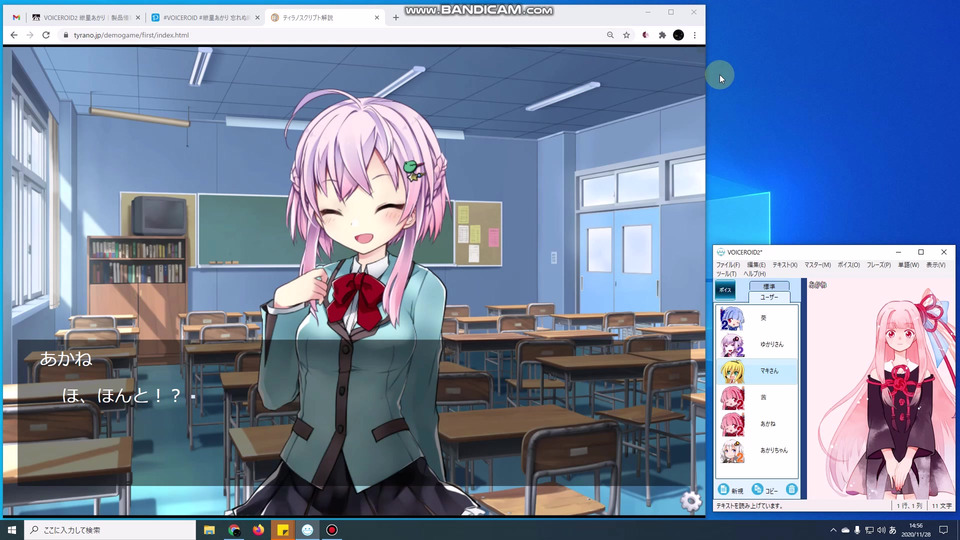Bookmark this page with the star icon
The image size is (960, 540).
pos(626,35)
